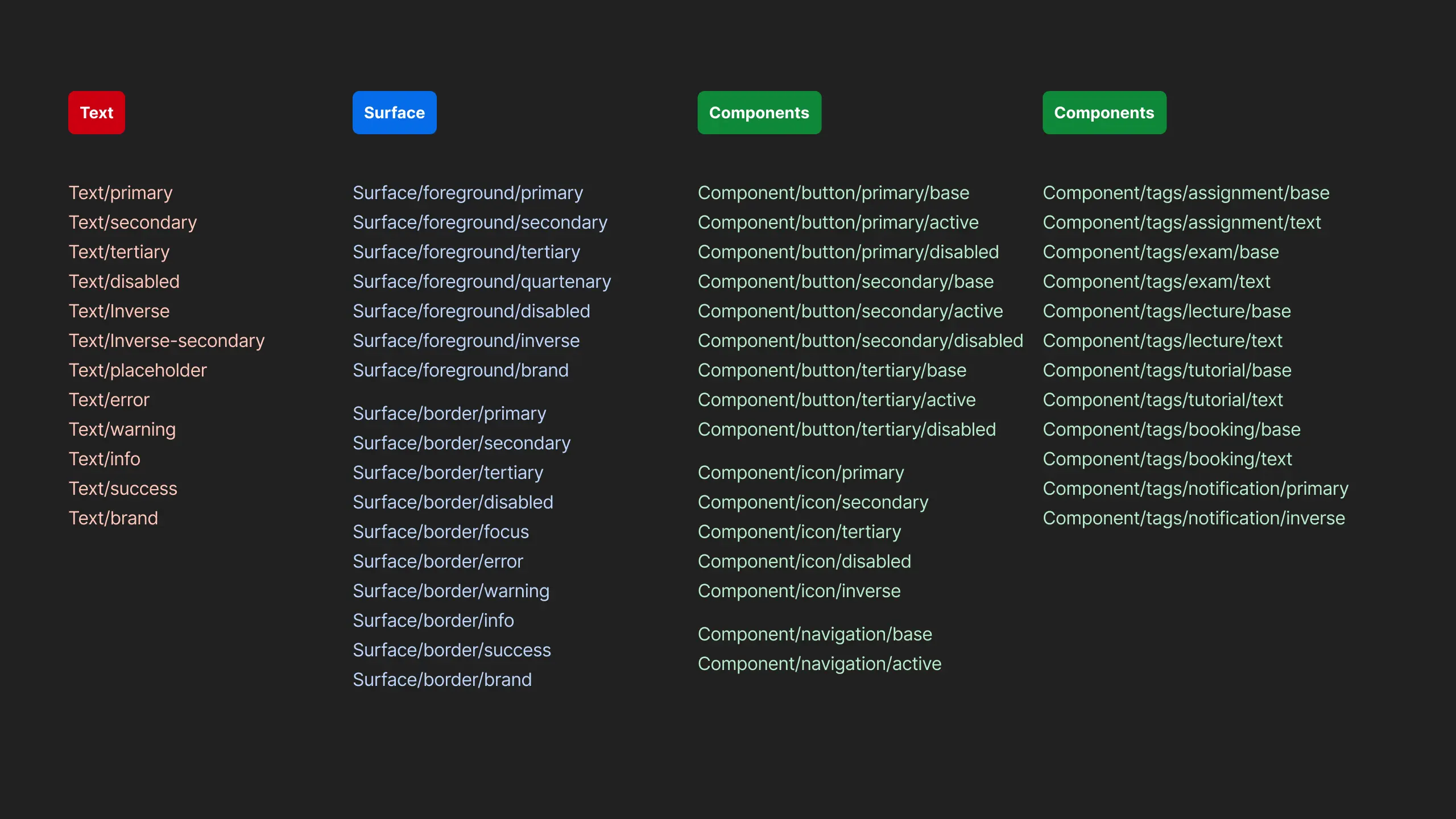
Task: Click the blue Surface category badge
Action: tap(394, 113)
